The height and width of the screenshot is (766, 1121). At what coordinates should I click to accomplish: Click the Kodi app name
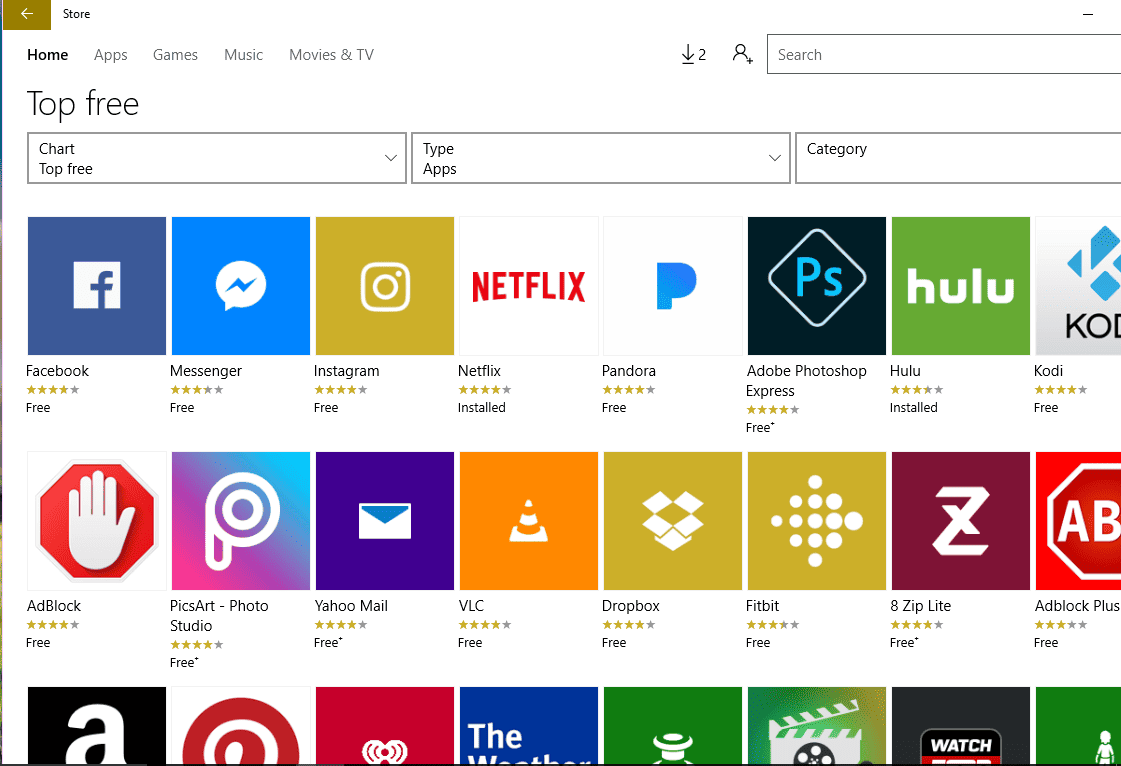pos(1048,370)
